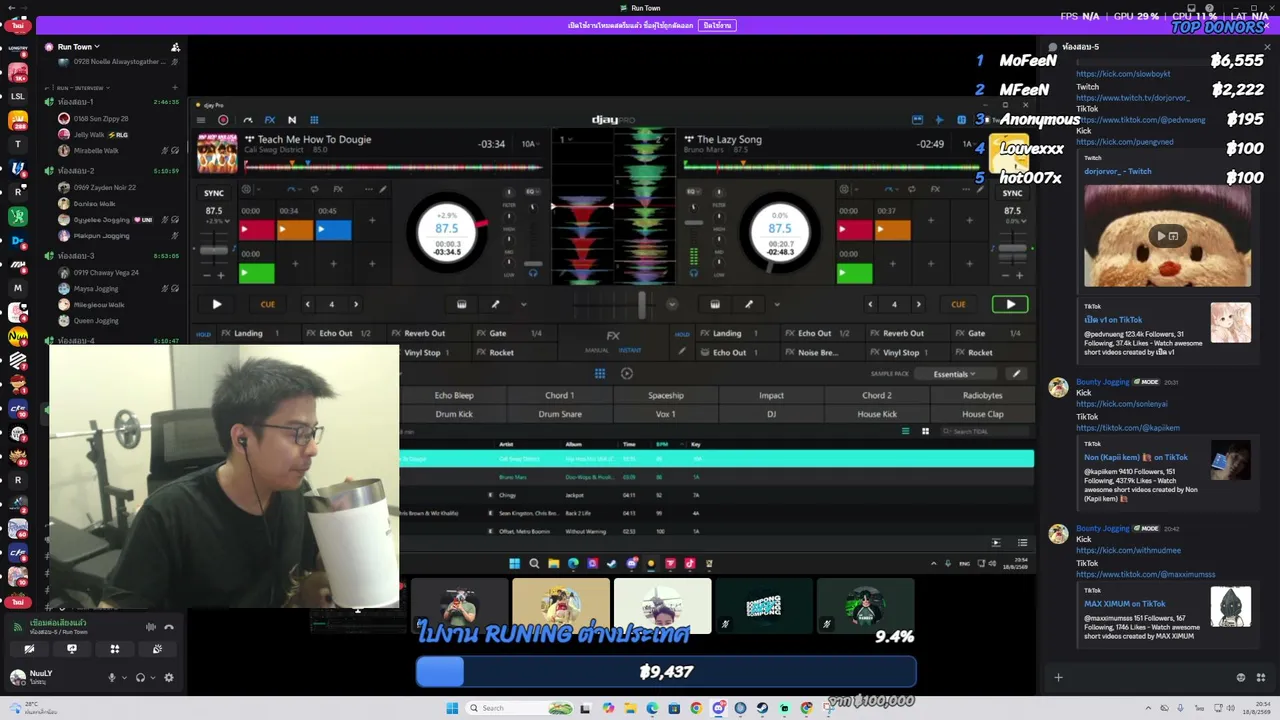The width and height of the screenshot is (1280, 720).
Task: Trigger the blue cue point on left deck
Action: point(334,230)
